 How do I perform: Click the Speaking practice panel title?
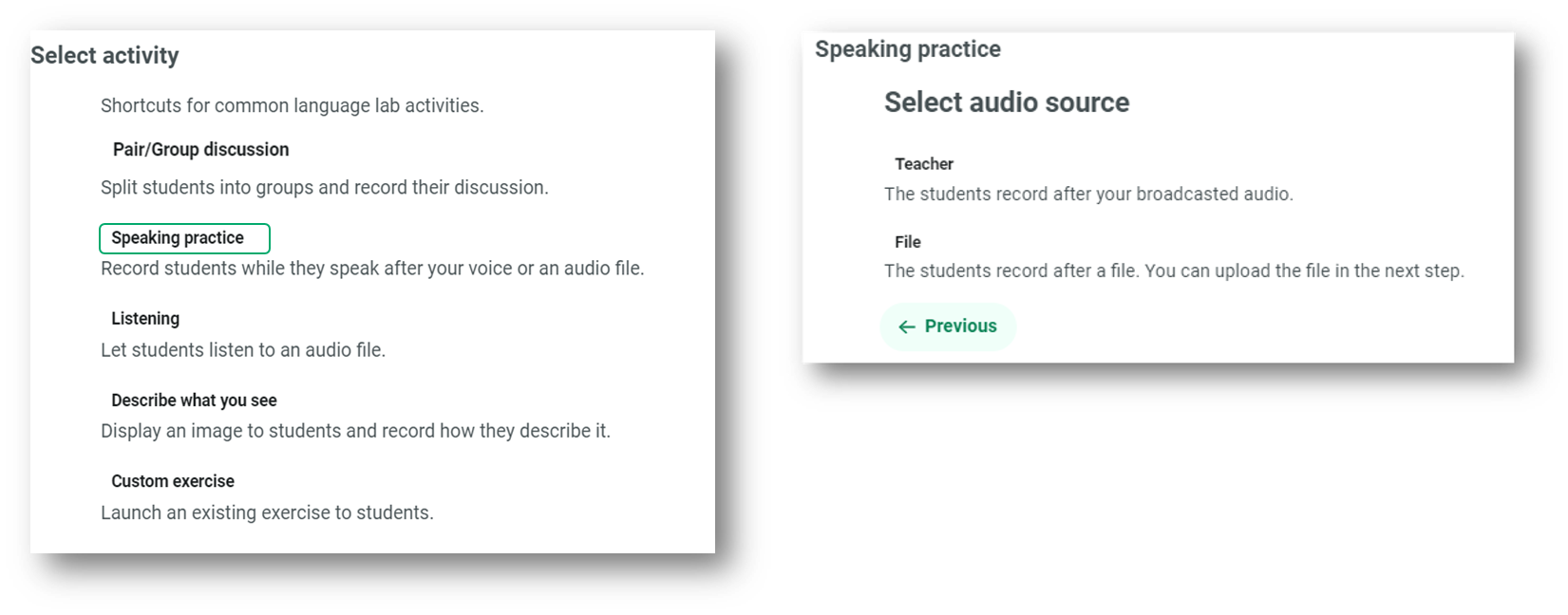coord(907,49)
